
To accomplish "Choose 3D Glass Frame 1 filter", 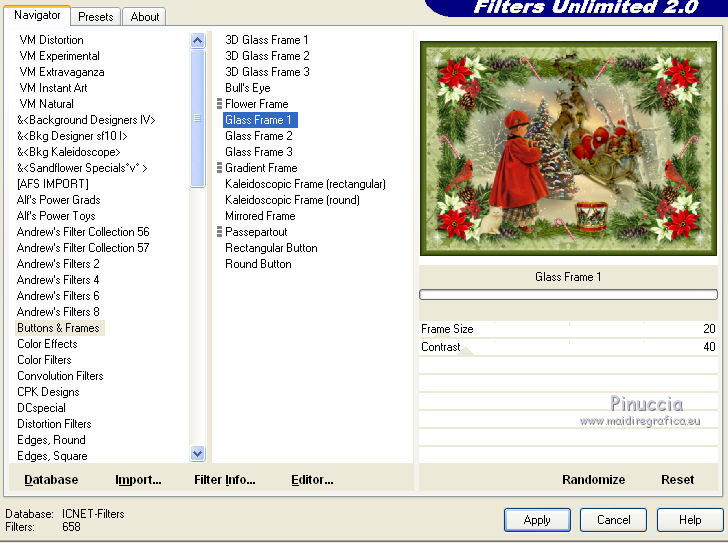I will point(266,40).
